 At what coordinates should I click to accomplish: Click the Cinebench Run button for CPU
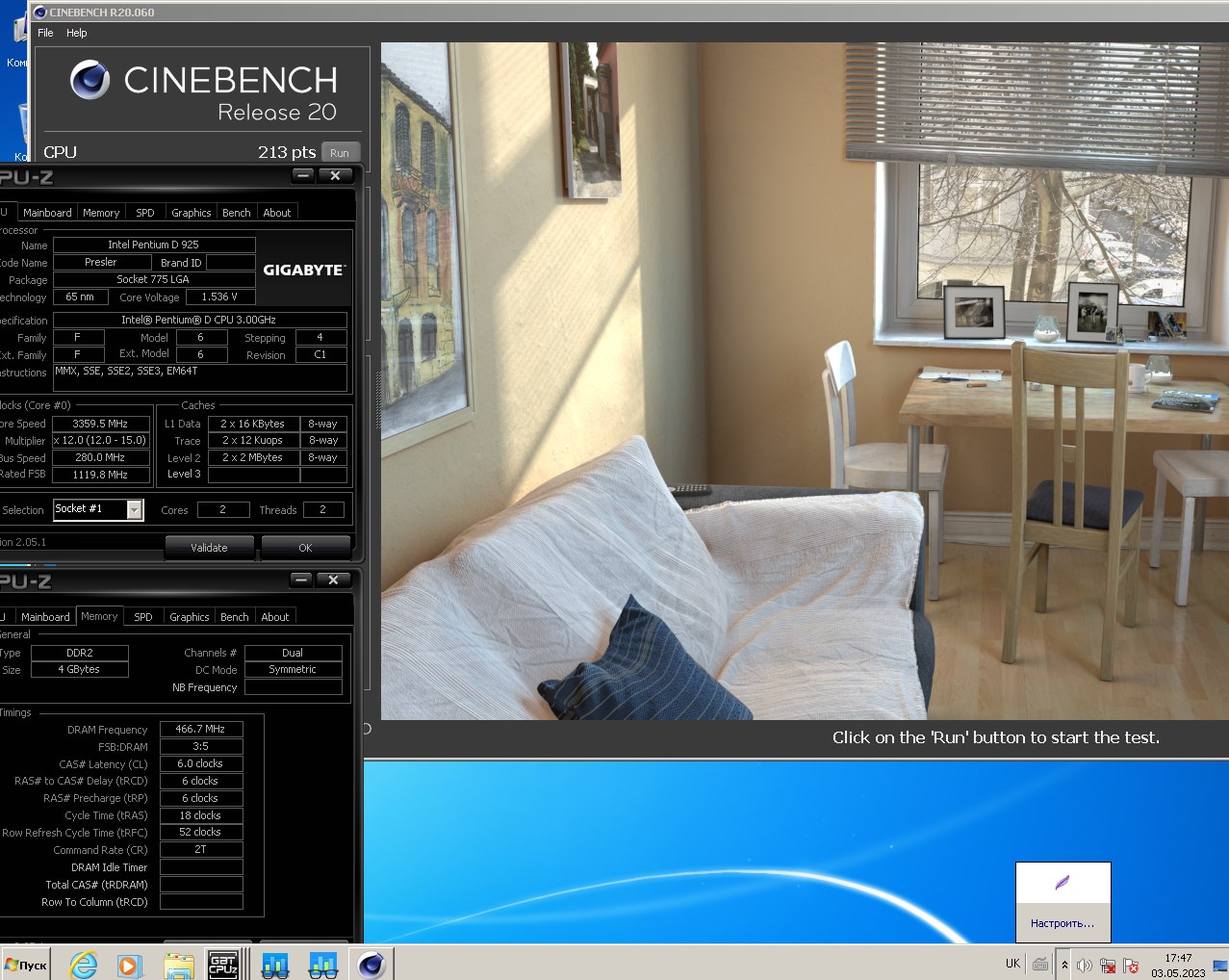click(x=340, y=152)
